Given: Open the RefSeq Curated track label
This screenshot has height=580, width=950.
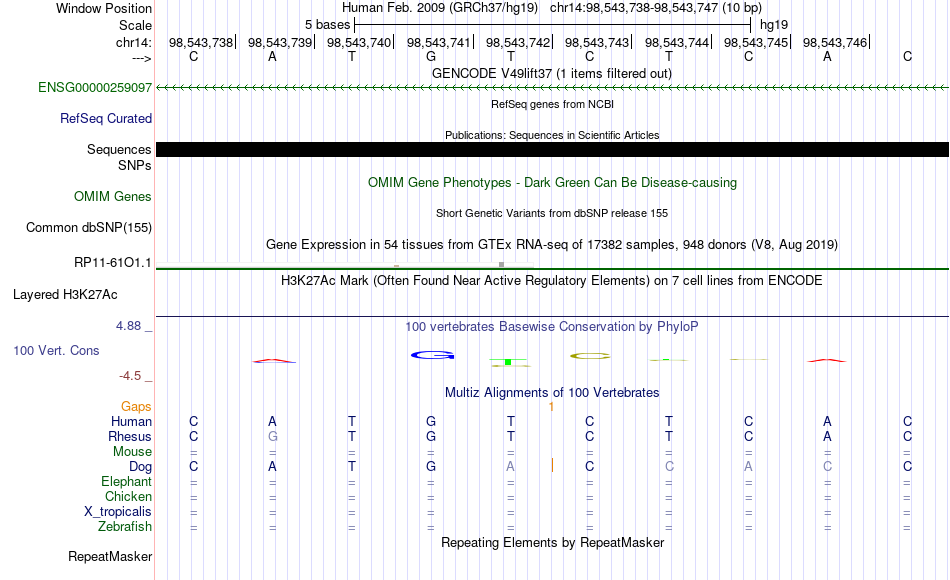Looking at the screenshot, I should (105, 118).
